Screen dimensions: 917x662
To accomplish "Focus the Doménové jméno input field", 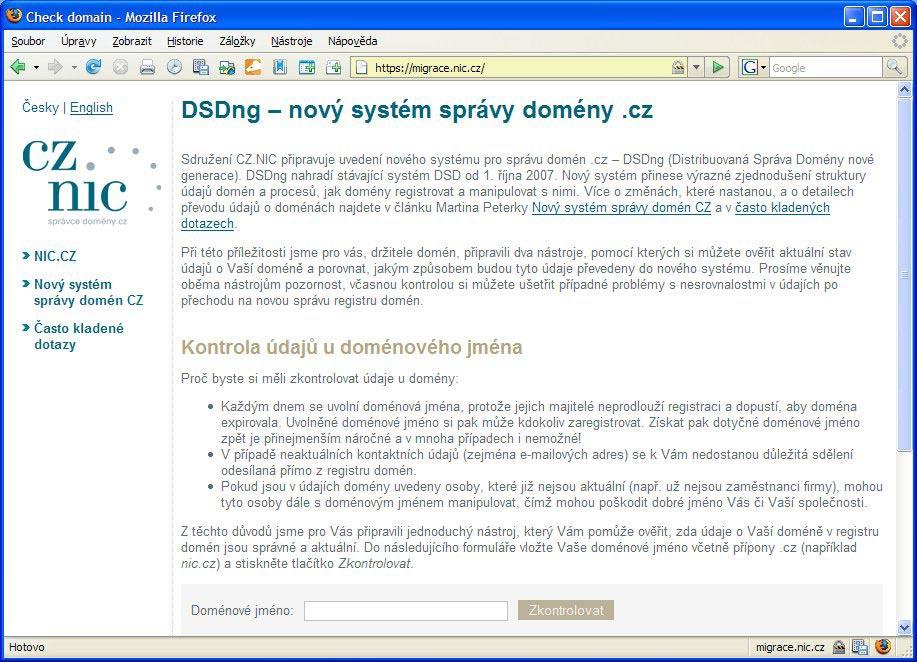I will (x=406, y=611).
